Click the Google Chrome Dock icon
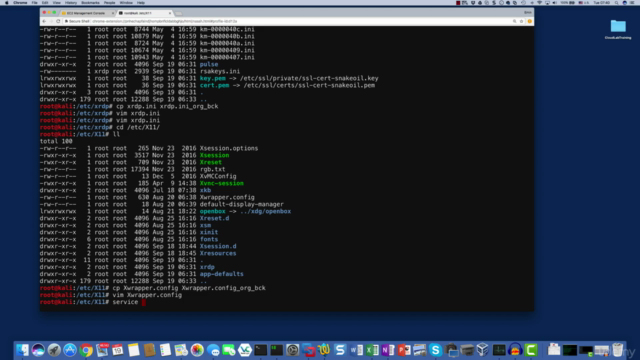This screenshot has height=360, width=640. point(86,350)
